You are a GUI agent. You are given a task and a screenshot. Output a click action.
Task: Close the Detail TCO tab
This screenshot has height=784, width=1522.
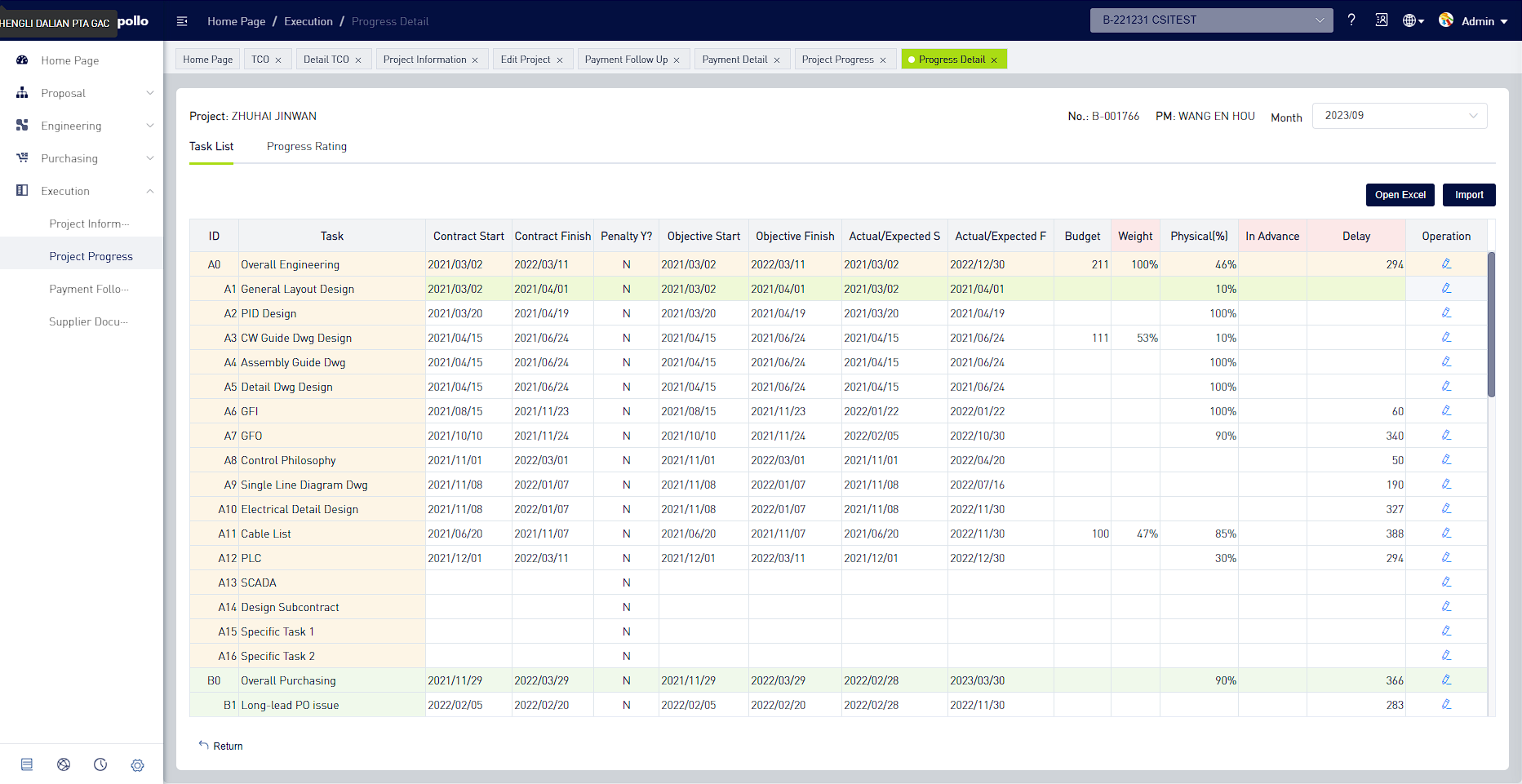pyautogui.click(x=358, y=60)
